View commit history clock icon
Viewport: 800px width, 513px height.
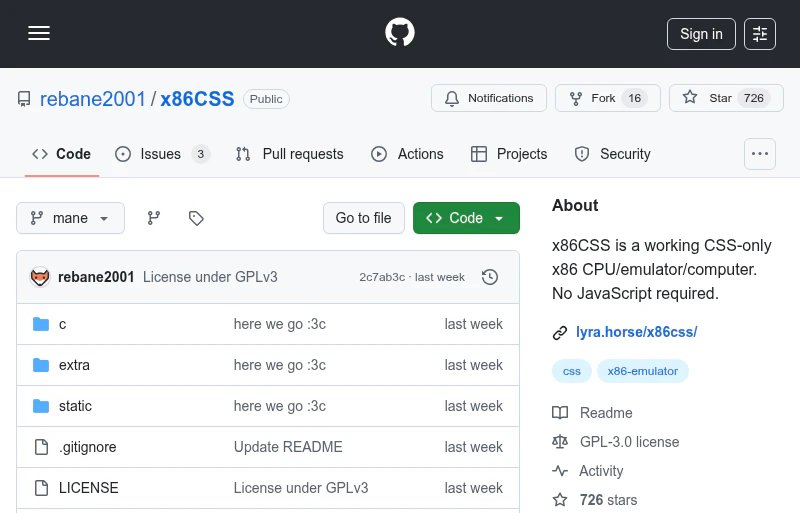click(x=490, y=277)
